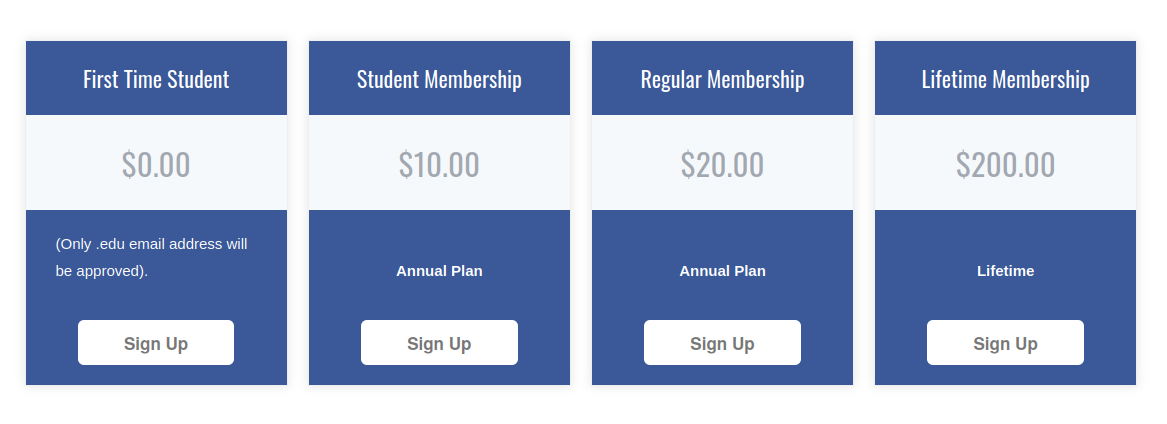Click the .edu email address note
This screenshot has height=424, width=1167.
[x=151, y=257]
